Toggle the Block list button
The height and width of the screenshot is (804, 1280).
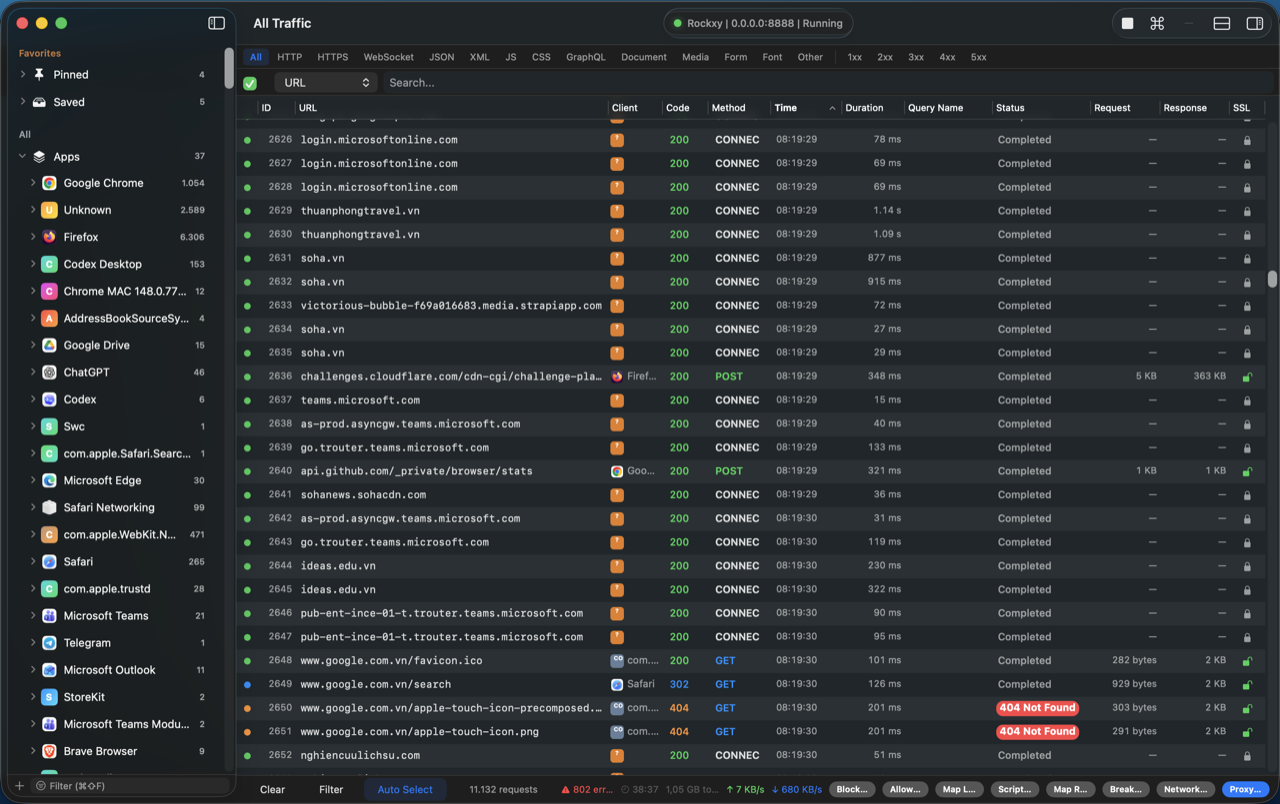(852, 789)
